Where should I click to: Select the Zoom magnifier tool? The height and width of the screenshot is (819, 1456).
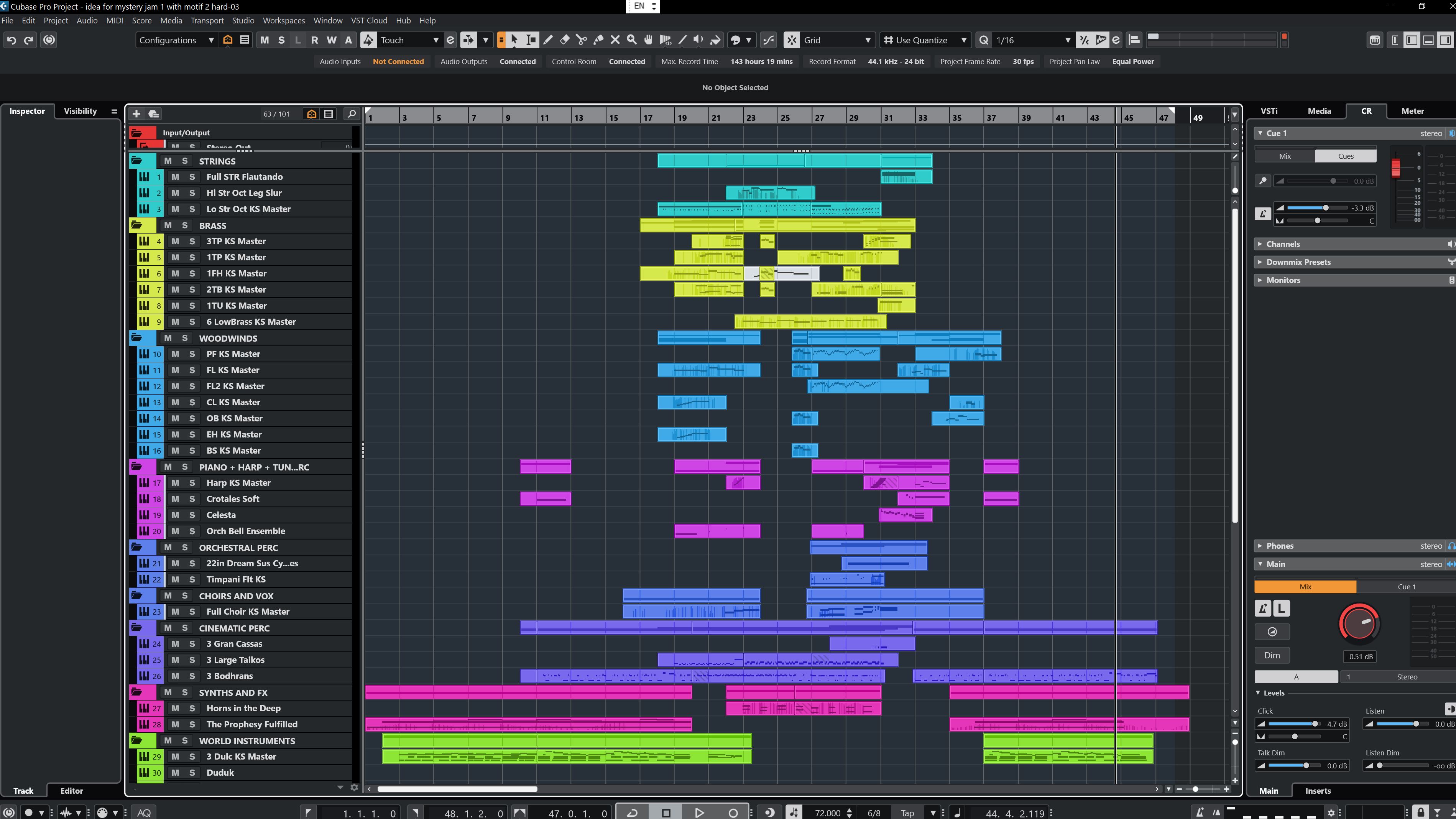(x=632, y=39)
